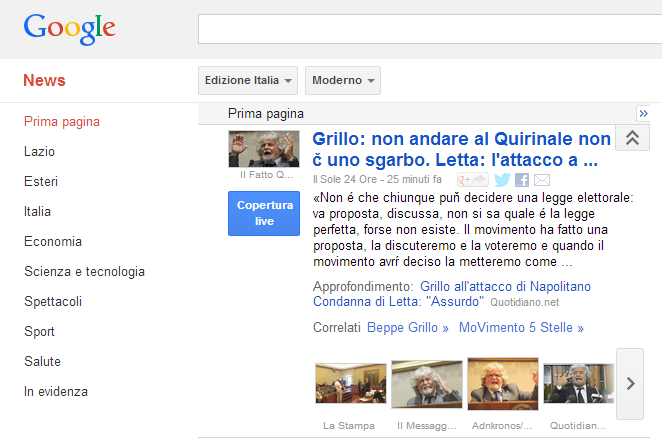The image size is (662, 442).
Task: Show next images with right arrow
Action: [630, 384]
